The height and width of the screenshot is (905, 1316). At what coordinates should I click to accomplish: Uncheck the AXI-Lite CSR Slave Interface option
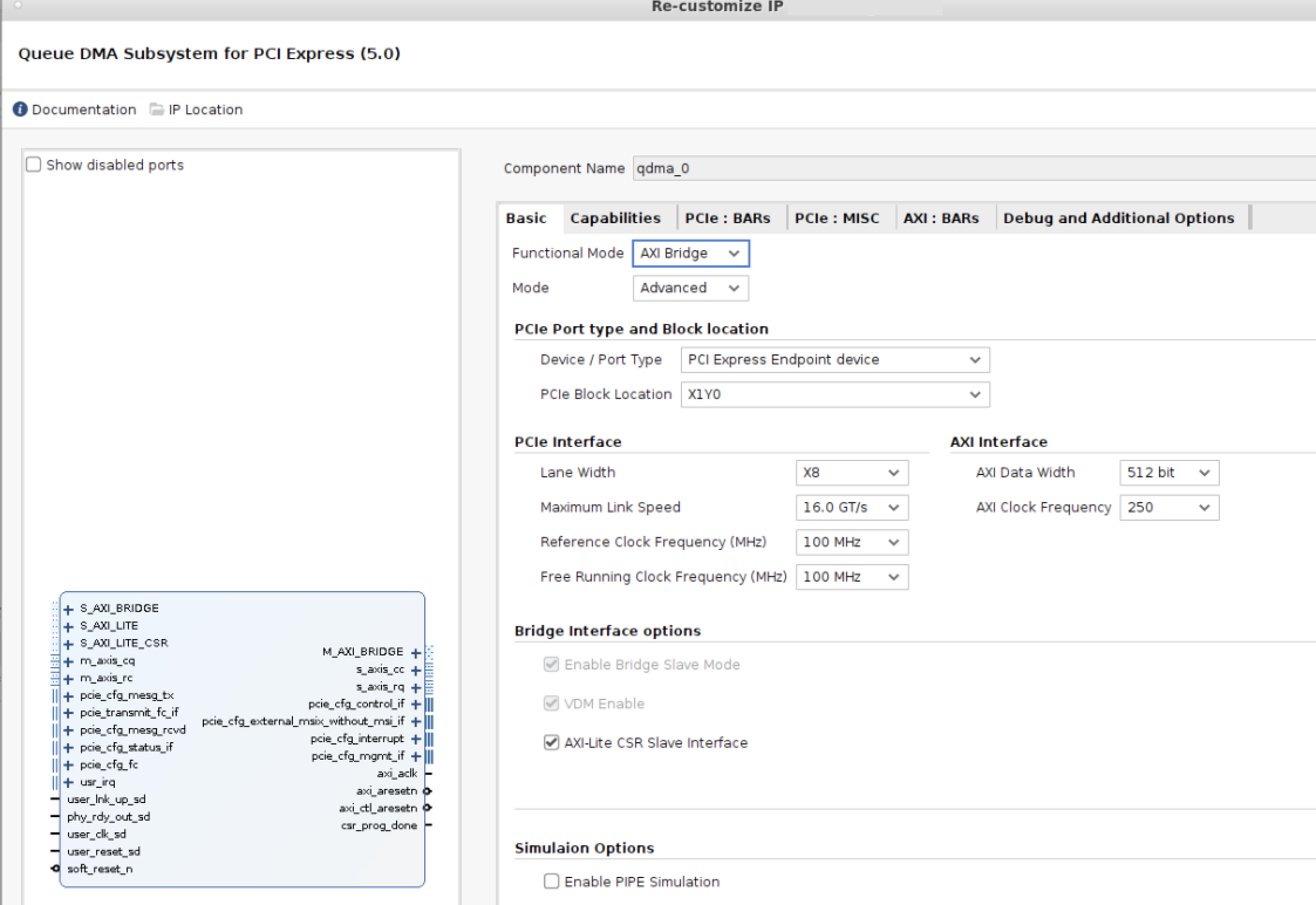(551, 743)
